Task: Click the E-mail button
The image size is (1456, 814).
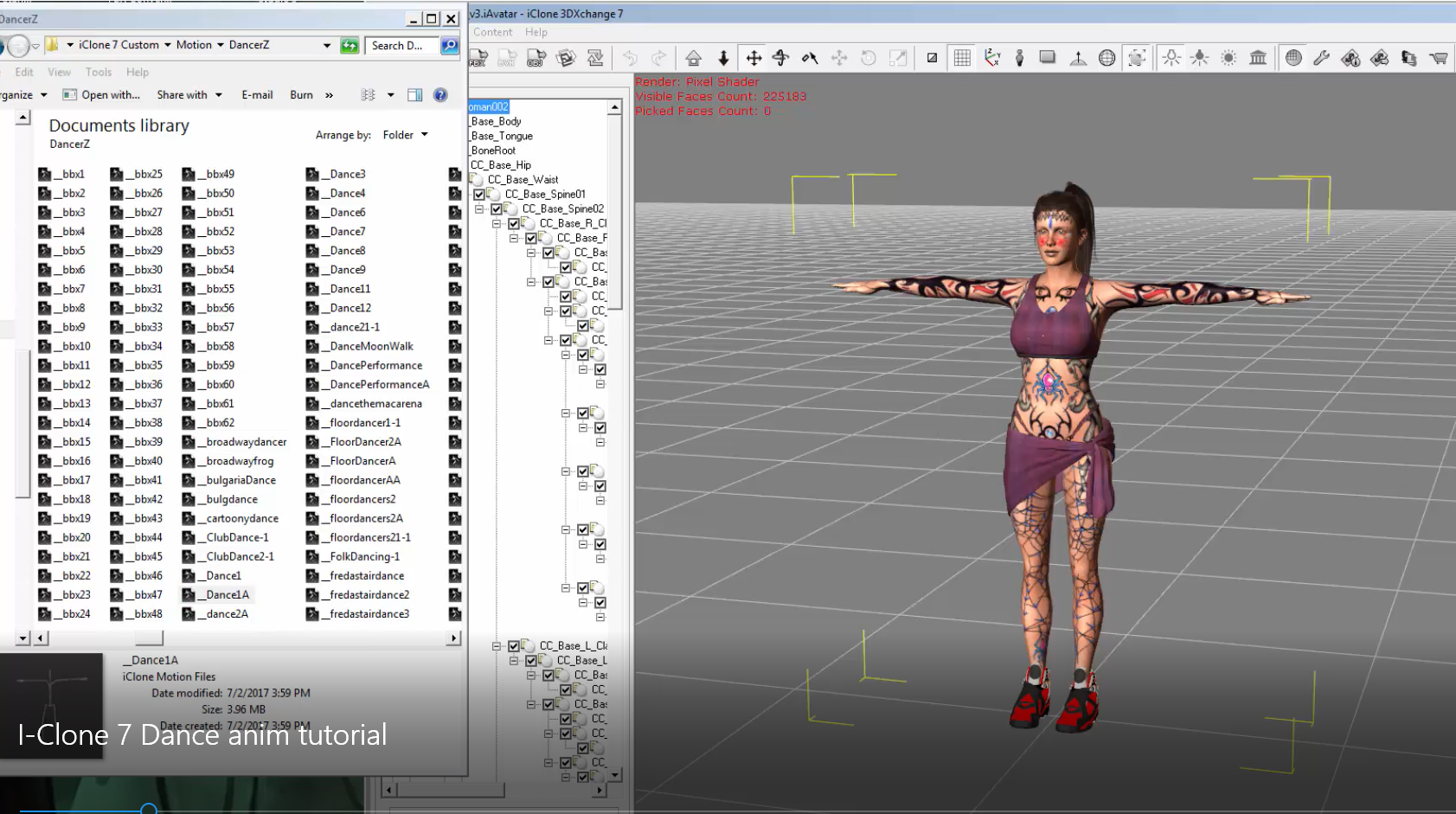Action: point(257,95)
